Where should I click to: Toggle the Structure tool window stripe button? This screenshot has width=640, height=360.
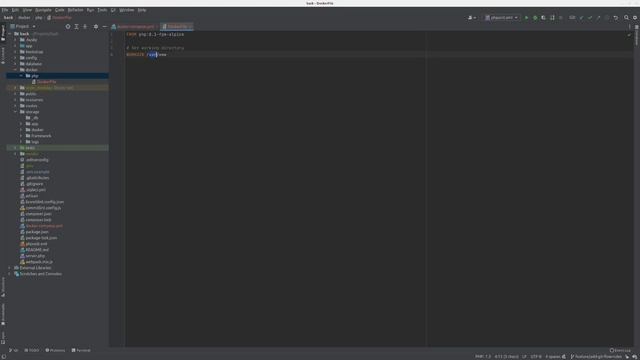point(3,287)
